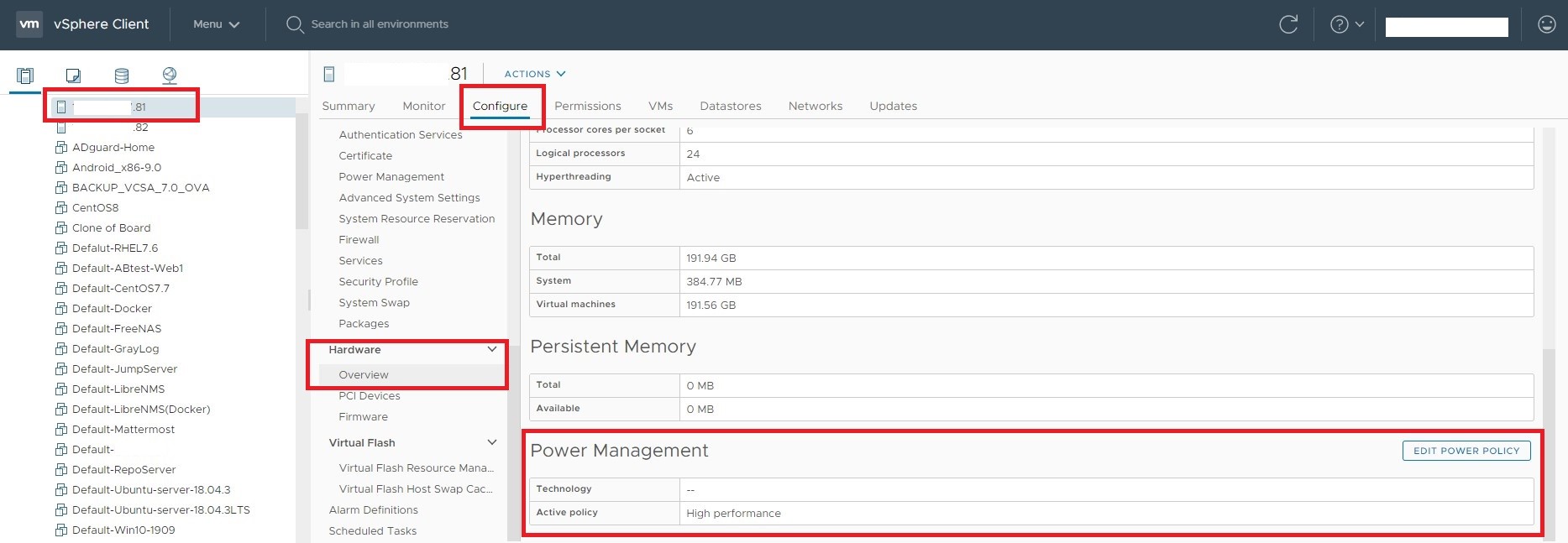Open System Swap settings
Screen dimensions: 1568x543
pos(374,302)
